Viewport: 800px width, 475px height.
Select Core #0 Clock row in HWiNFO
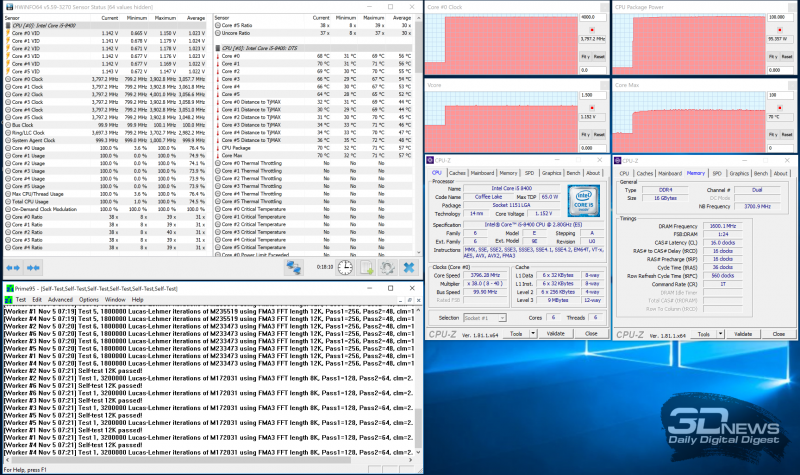coord(106,79)
